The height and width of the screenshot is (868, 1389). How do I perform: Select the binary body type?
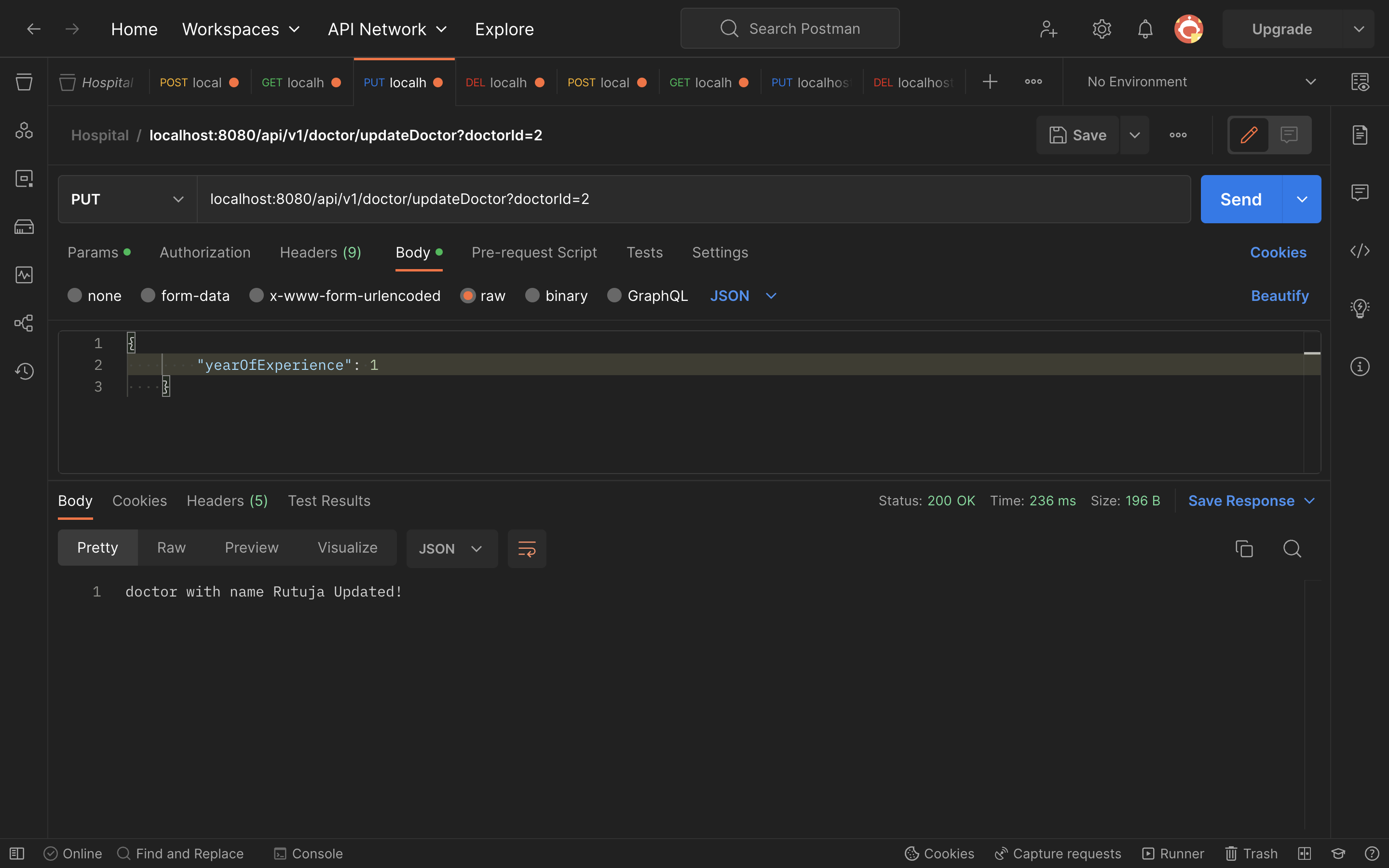[532, 296]
